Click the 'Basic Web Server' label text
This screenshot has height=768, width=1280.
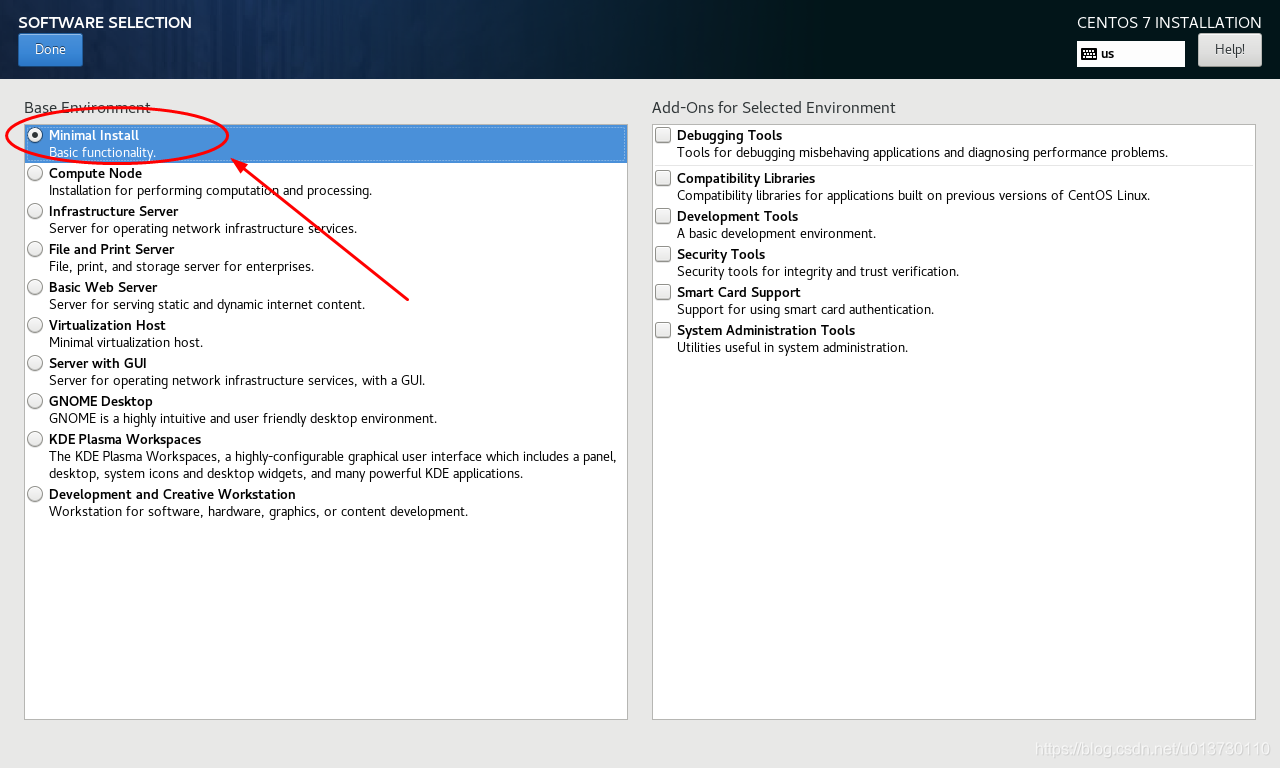click(103, 287)
